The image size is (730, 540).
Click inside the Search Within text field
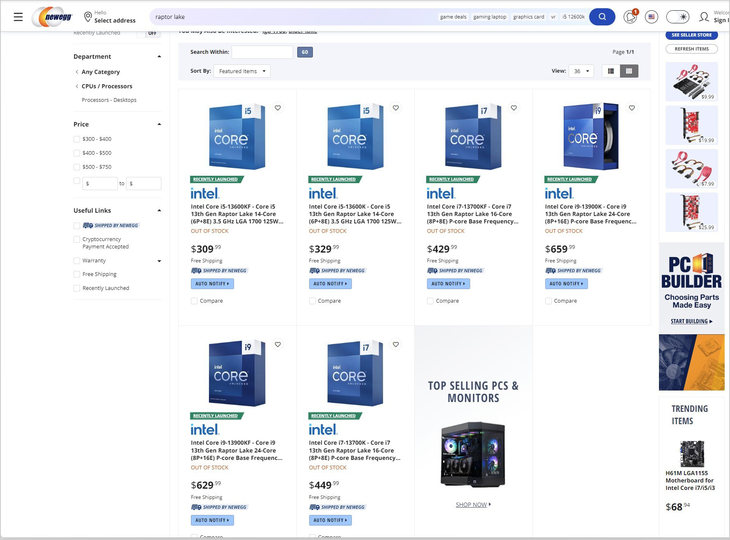point(262,52)
